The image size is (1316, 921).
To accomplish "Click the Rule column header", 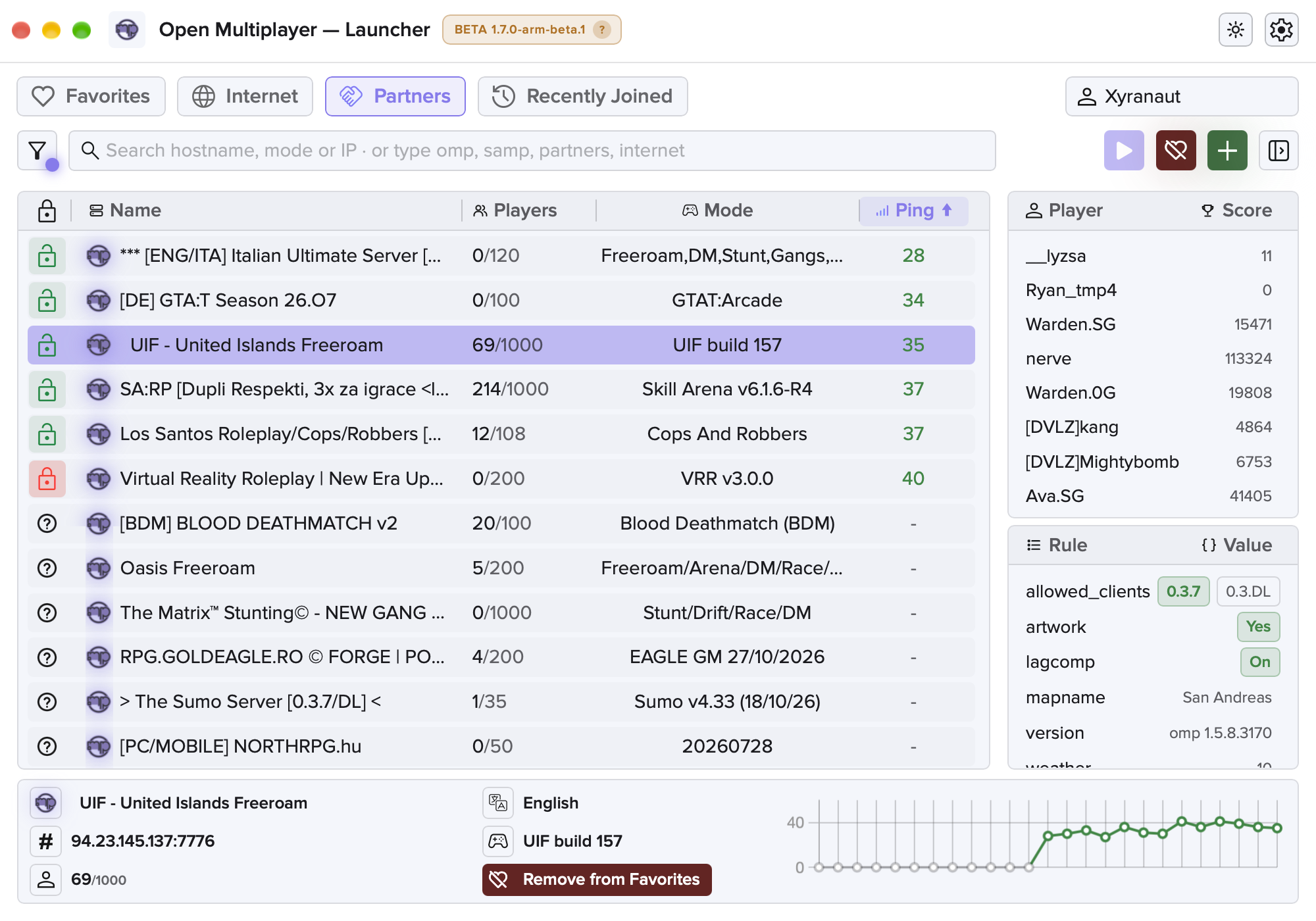I will coord(1057,545).
